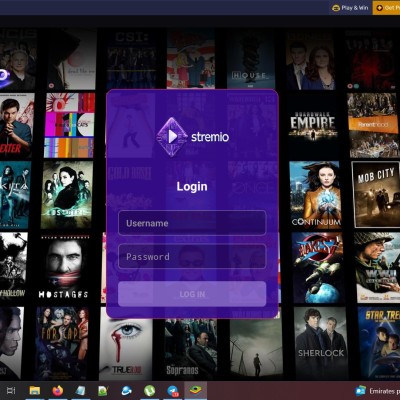
Task: Open uTorrent from the taskbar
Action: (x=149, y=391)
